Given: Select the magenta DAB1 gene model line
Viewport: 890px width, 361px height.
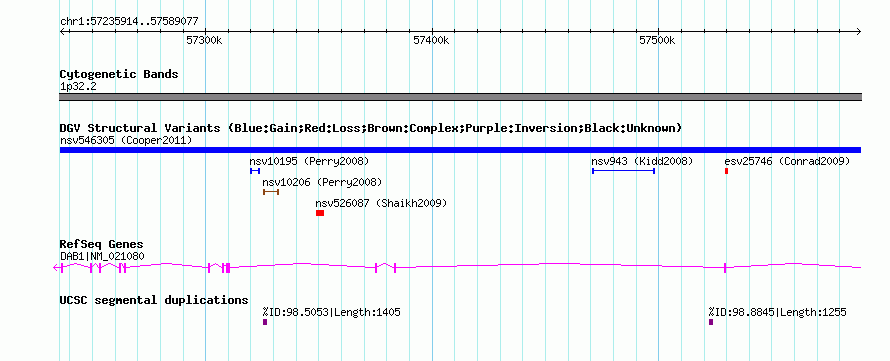Looking at the screenshot, I should click(x=458, y=267).
